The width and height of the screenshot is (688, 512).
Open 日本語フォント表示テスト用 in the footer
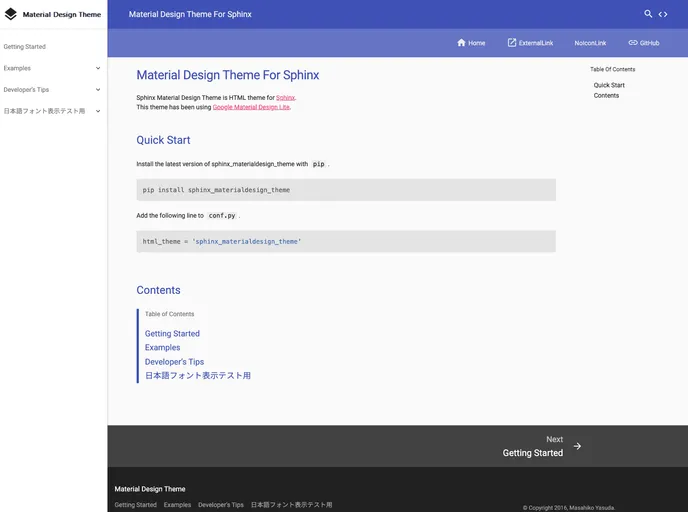(x=291, y=505)
